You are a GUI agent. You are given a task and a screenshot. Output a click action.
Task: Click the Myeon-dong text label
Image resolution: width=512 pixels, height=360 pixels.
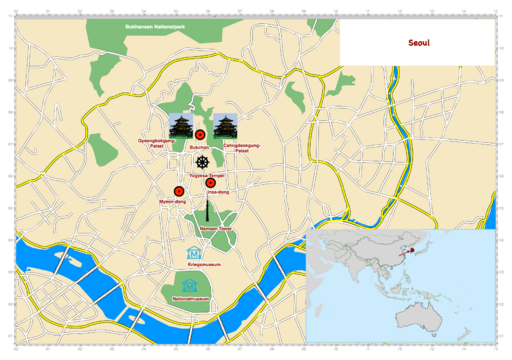pyautogui.click(x=173, y=202)
